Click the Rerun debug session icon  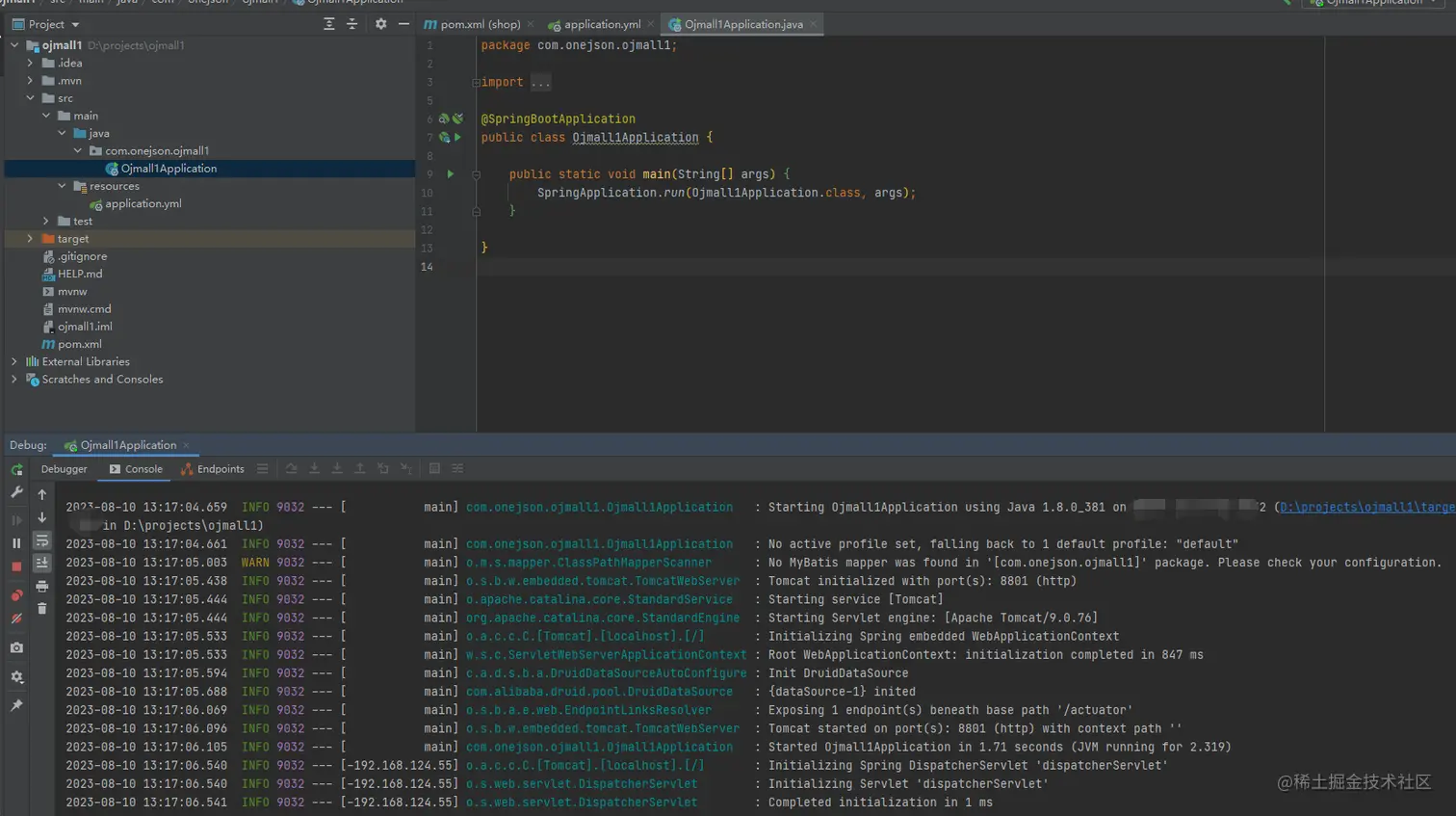pyautogui.click(x=16, y=469)
